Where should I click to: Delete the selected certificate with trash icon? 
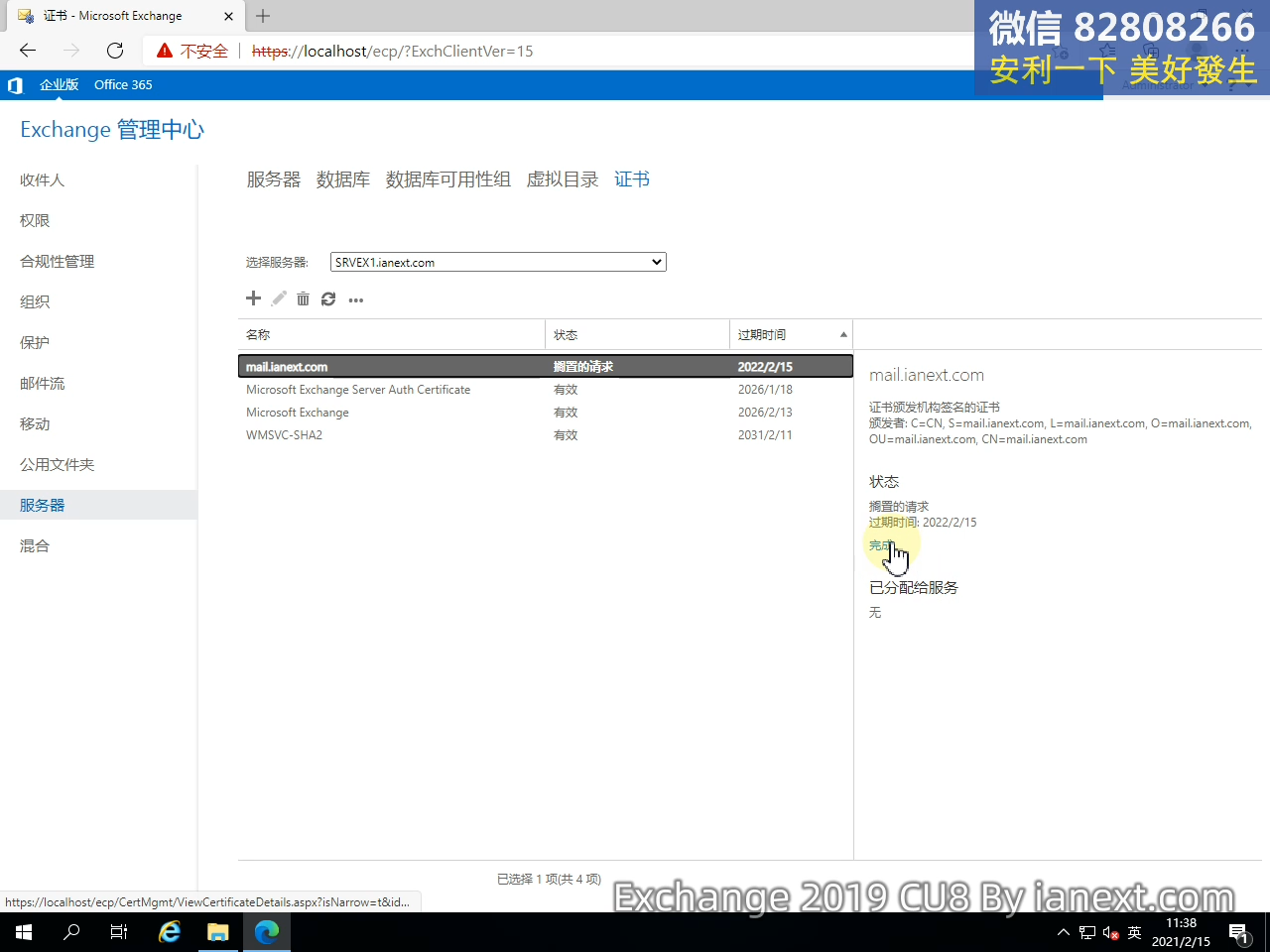(303, 298)
